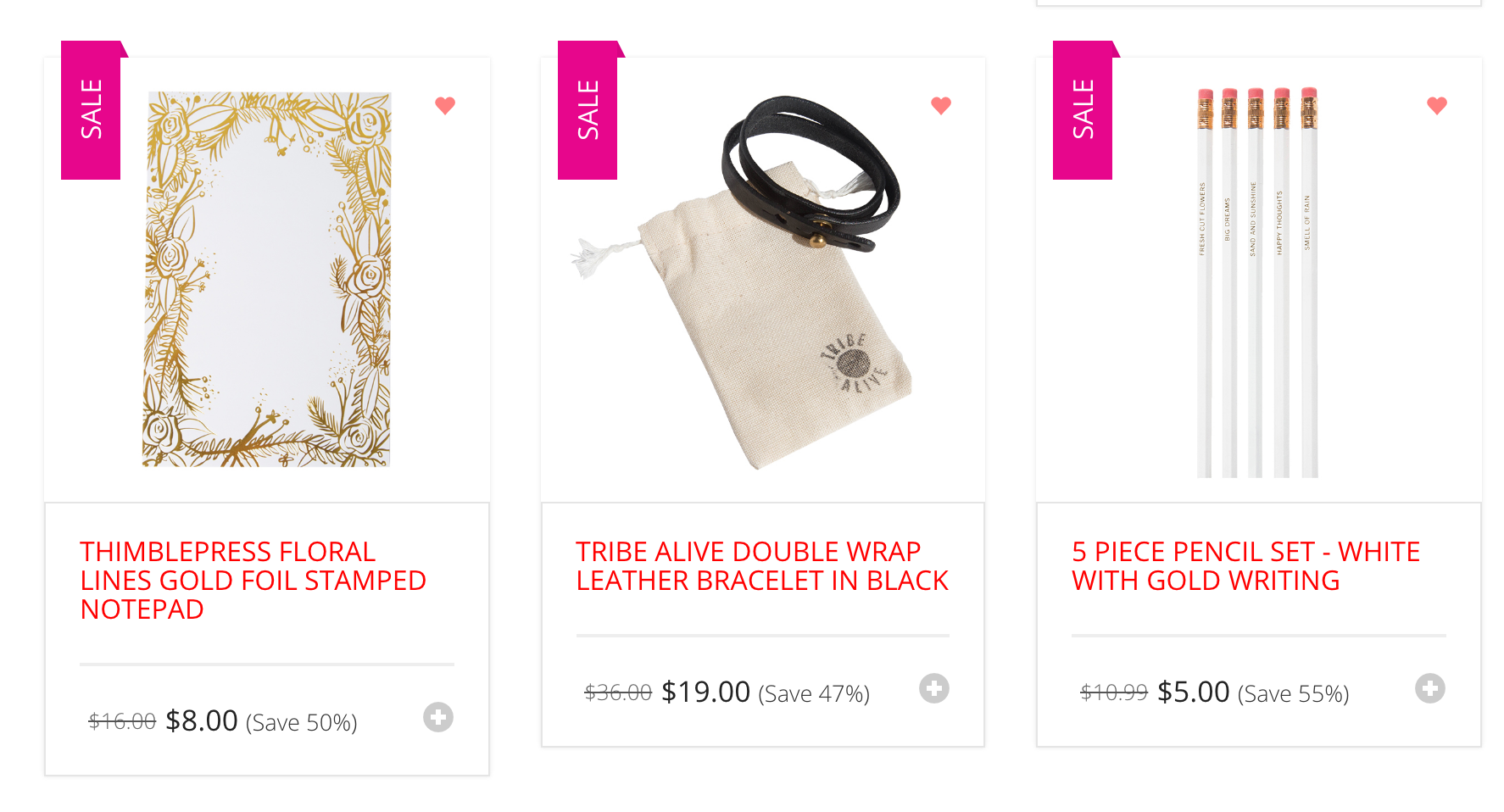
Task: Open Thimblepress Floral Lines notepad title link
Action: tap(253, 581)
